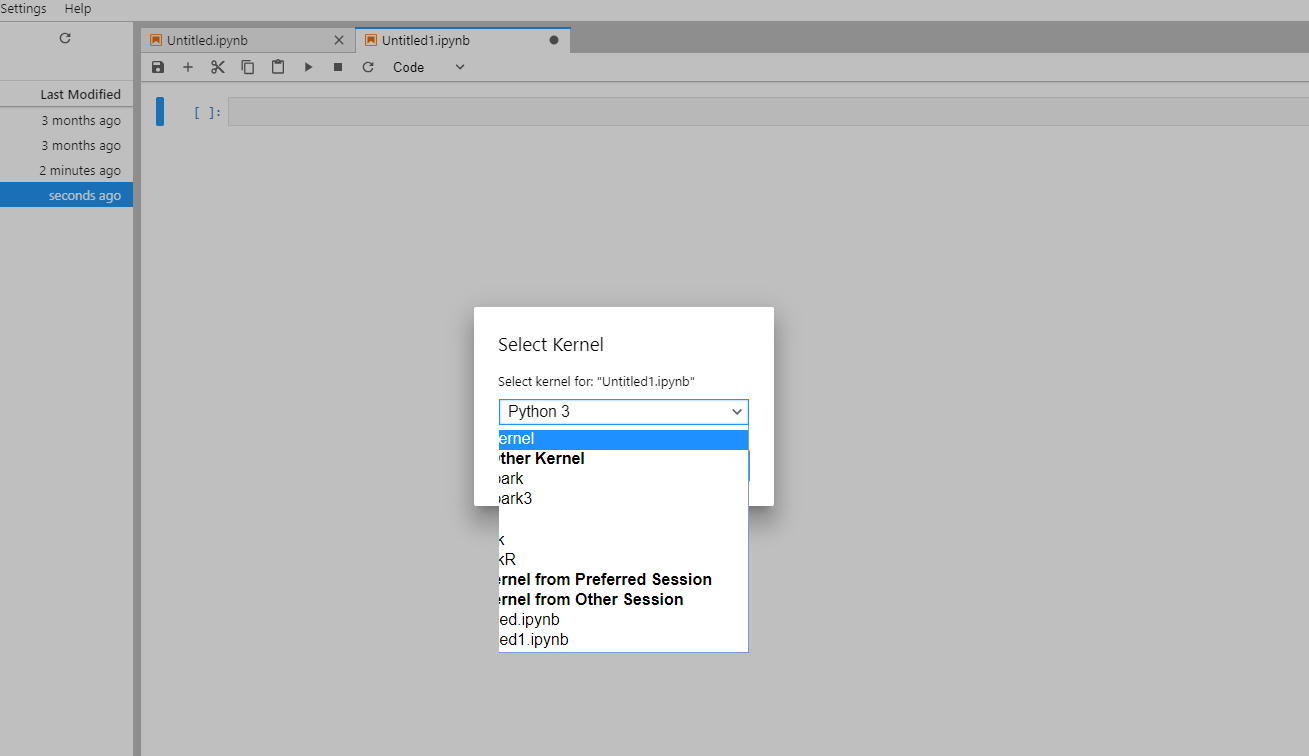The image size is (1309, 756).
Task: Interrupt the kernel
Action: pyautogui.click(x=338, y=67)
